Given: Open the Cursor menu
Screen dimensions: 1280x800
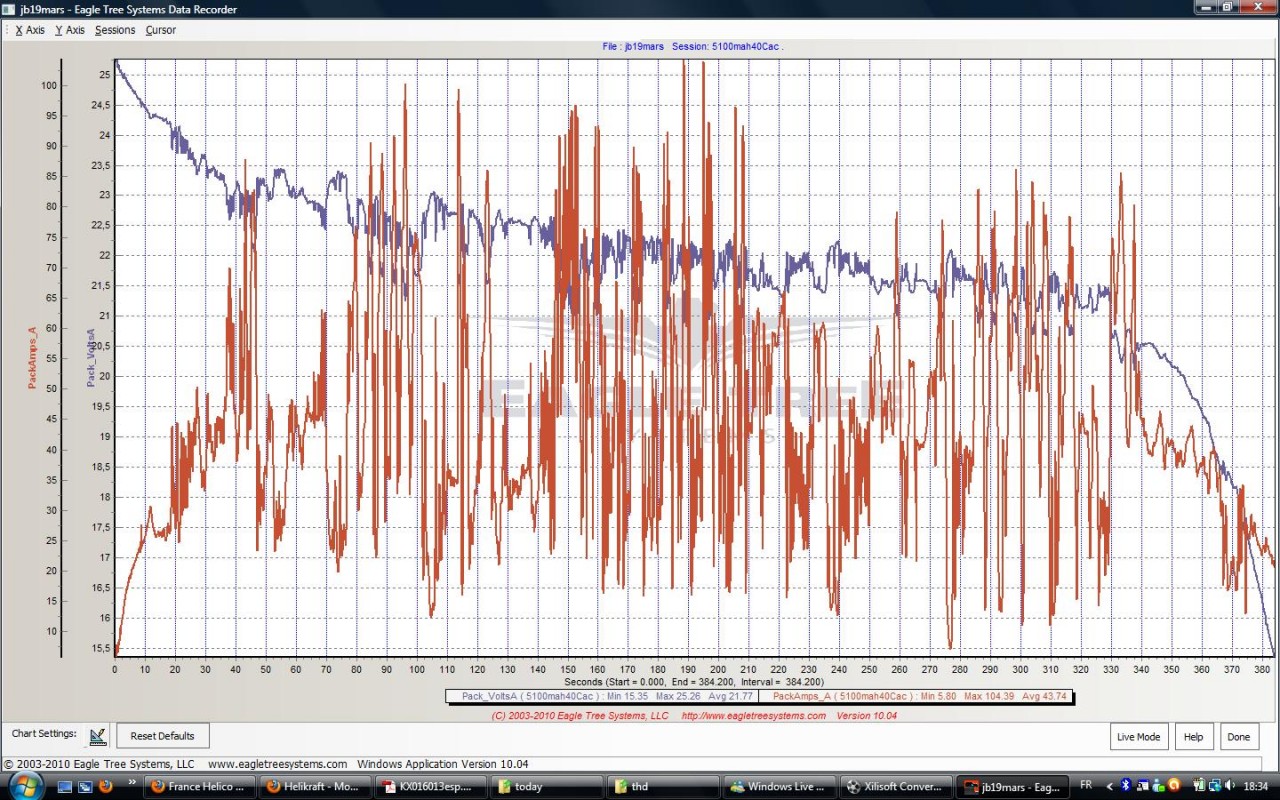Looking at the screenshot, I should point(160,30).
